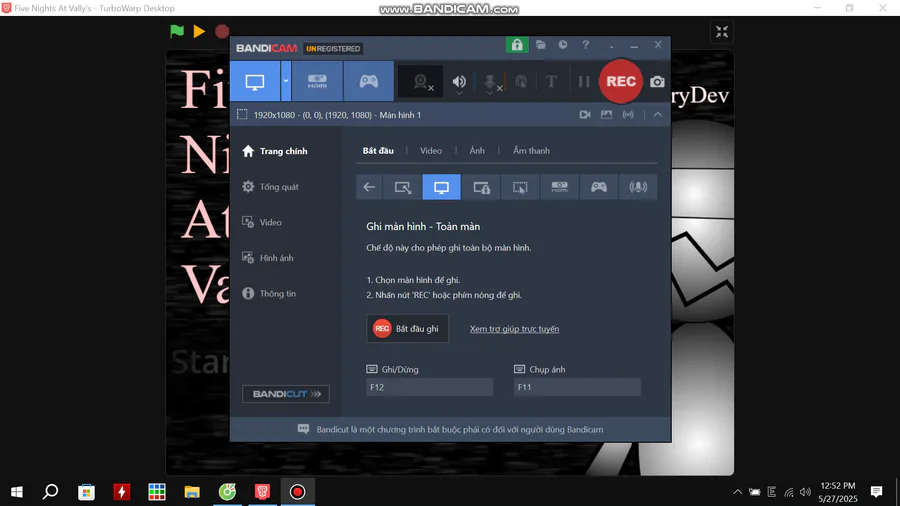Click the pause recording button
Image resolution: width=900 pixels, height=506 pixels.
tap(584, 81)
